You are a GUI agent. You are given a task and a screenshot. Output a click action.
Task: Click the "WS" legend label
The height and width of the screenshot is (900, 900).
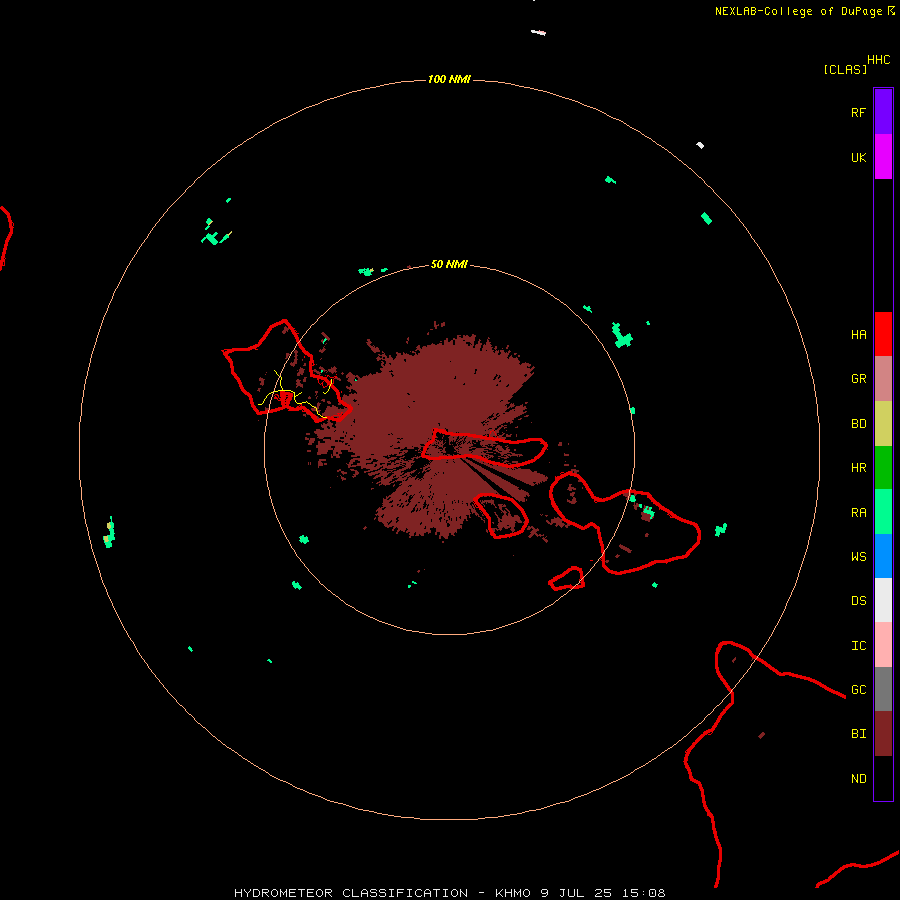pyautogui.click(x=858, y=557)
